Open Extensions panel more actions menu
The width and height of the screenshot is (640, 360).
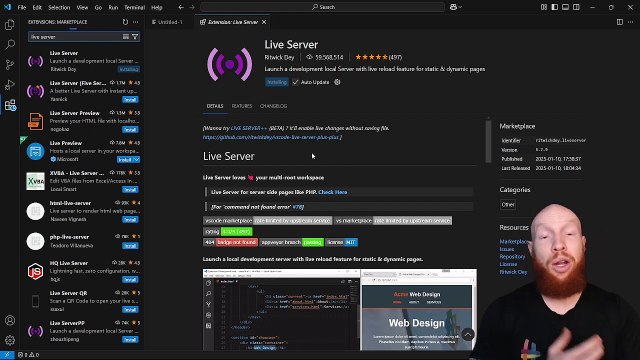(136, 22)
